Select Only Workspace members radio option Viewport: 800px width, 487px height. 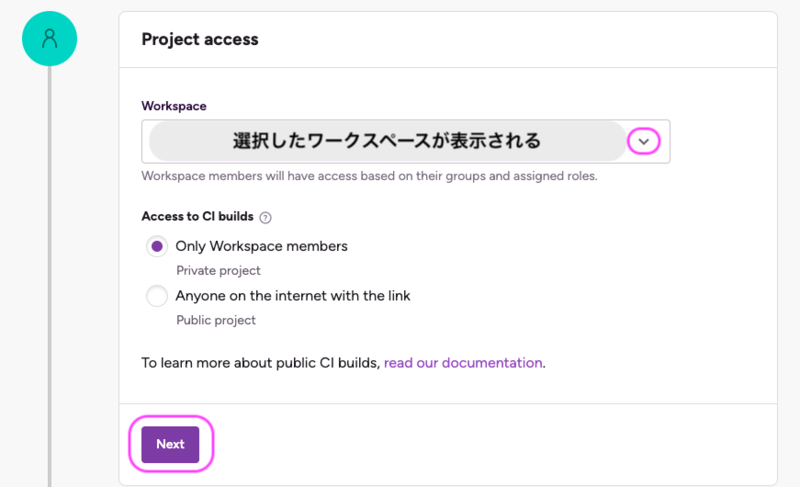coord(157,246)
